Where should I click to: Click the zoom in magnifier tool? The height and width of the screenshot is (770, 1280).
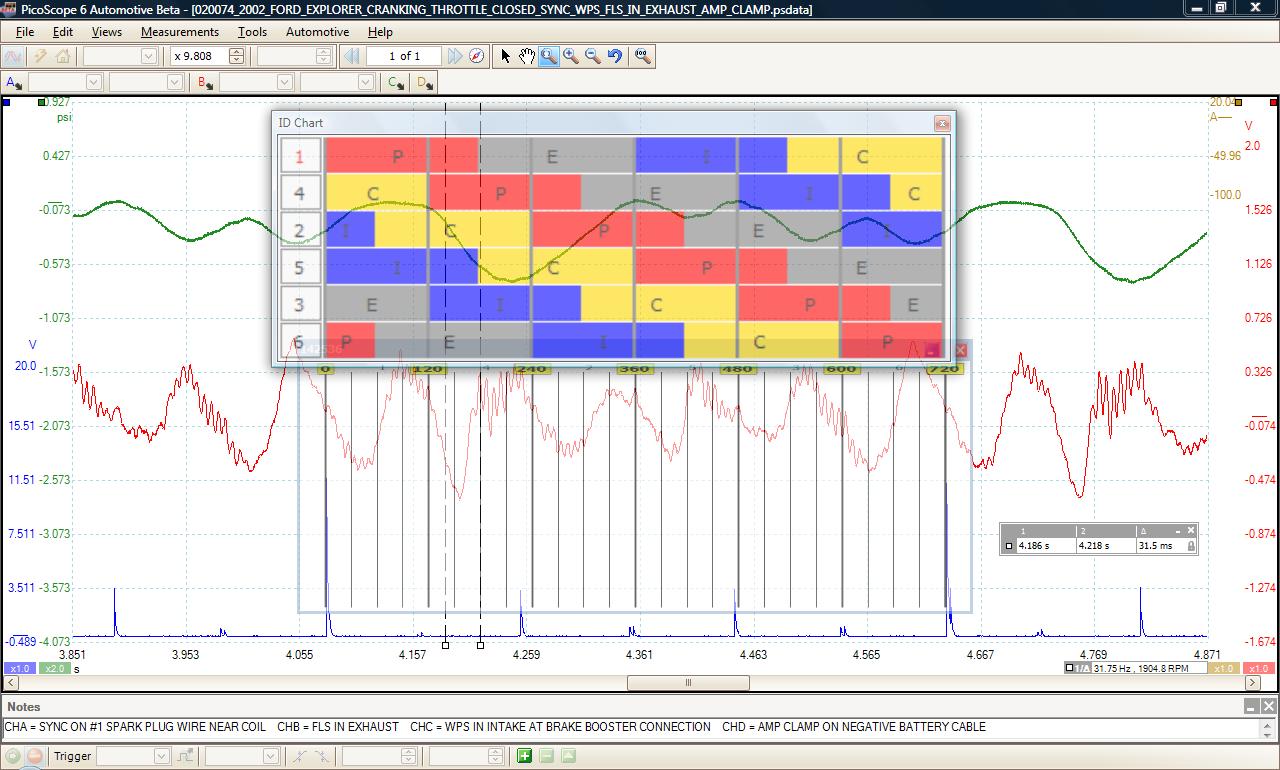[x=571, y=56]
